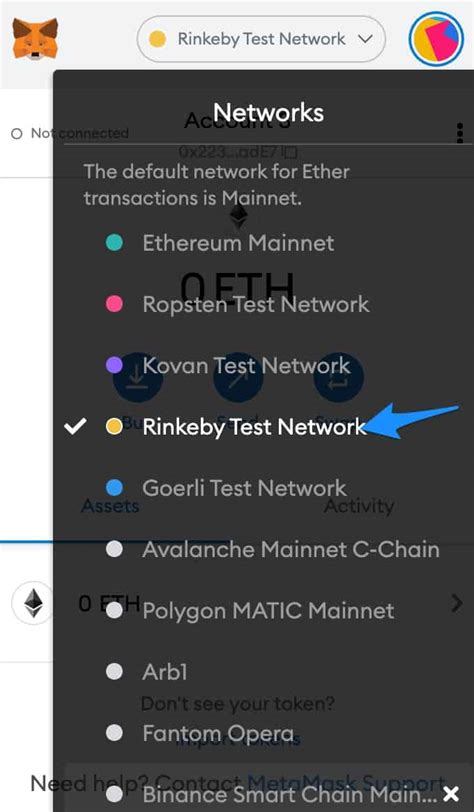Switch to Avalanche Mainnet C-Chain

tap(291, 549)
